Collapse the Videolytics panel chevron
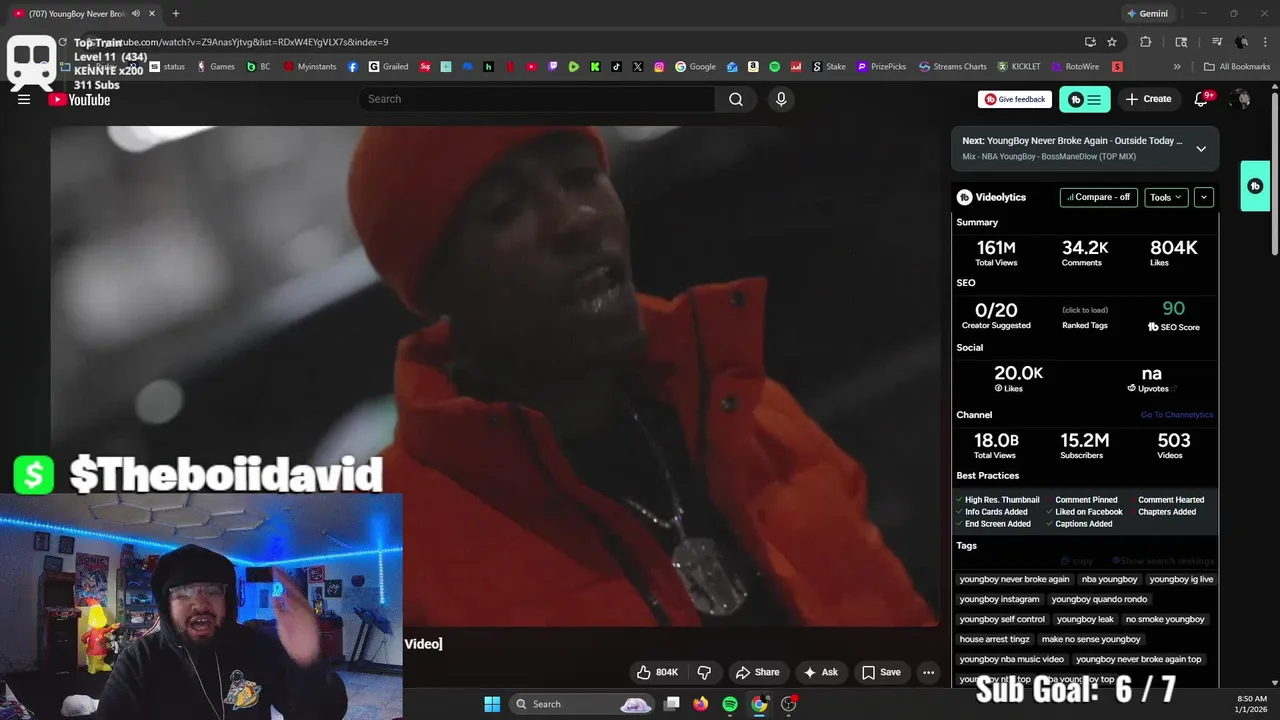The height and width of the screenshot is (720, 1280). [x=1204, y=197]
